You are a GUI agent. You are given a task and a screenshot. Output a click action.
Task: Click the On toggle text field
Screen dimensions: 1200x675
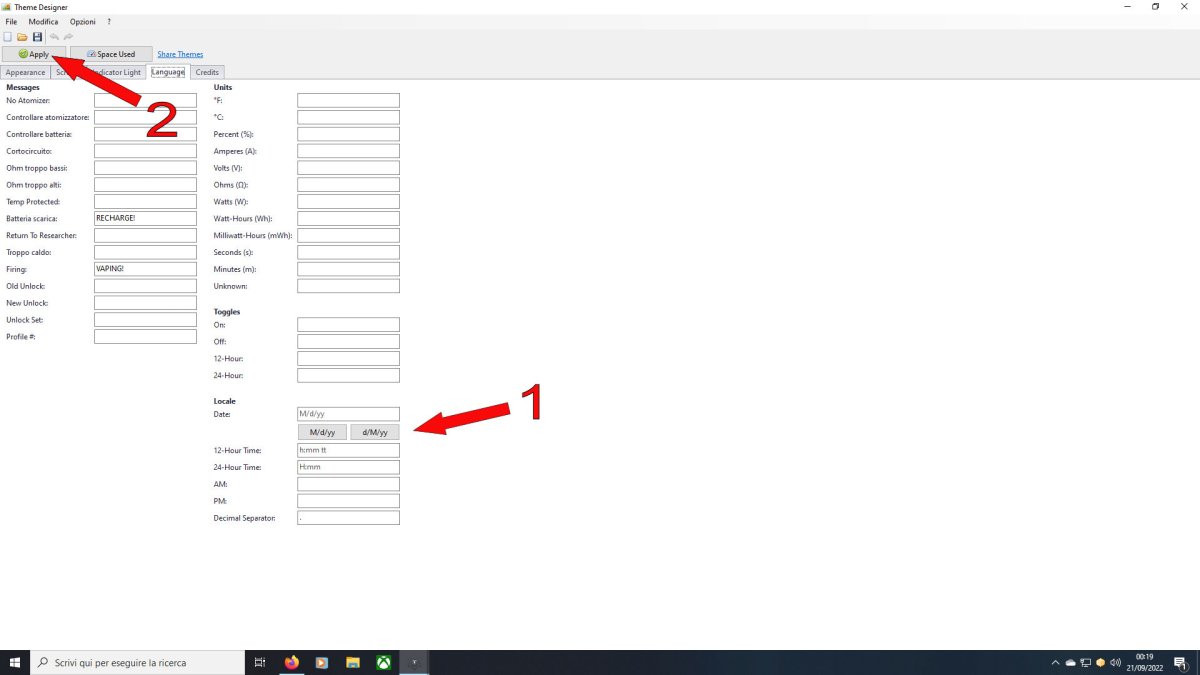point(348,325)
